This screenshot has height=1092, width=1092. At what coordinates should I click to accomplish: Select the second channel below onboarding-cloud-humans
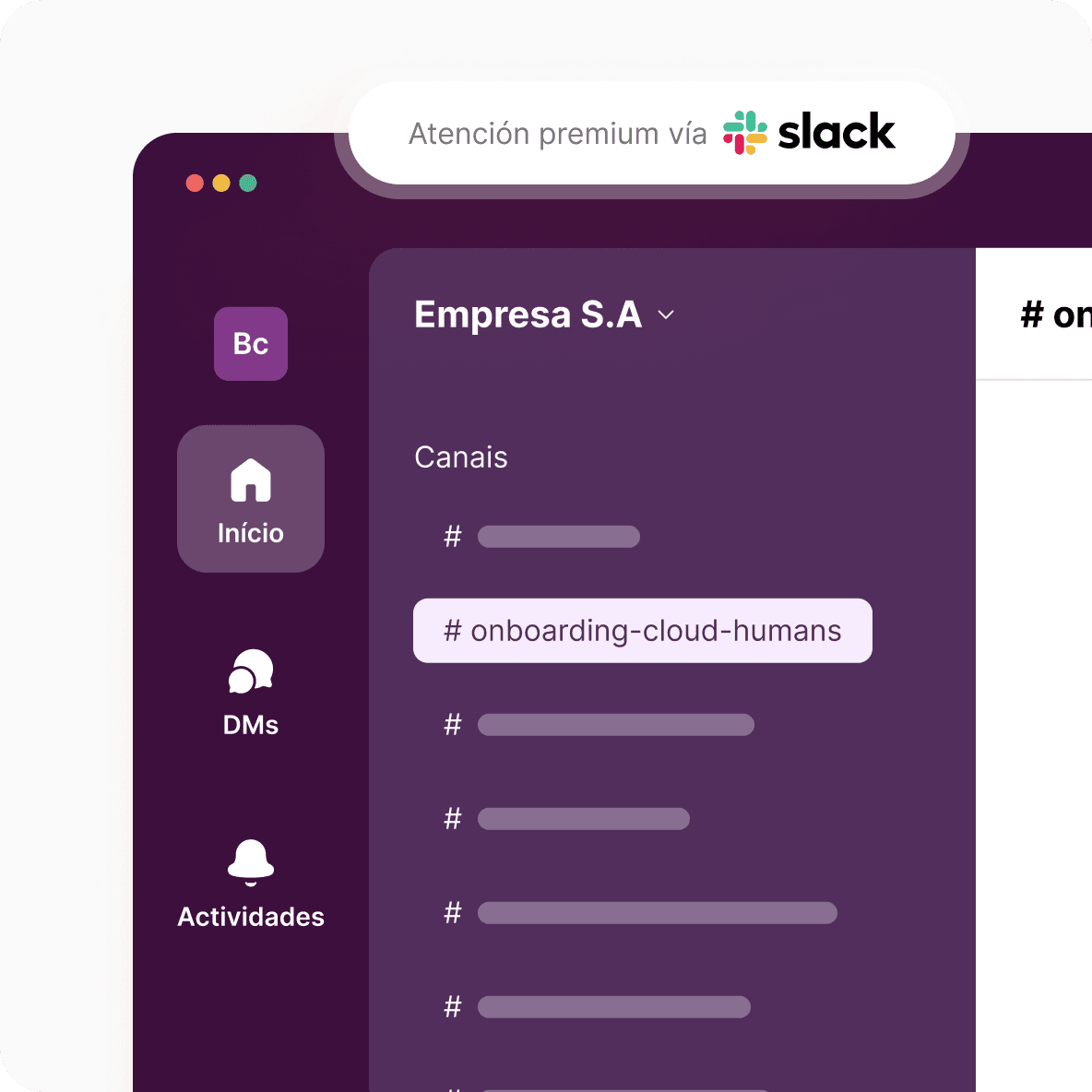[x=566, y=818]
